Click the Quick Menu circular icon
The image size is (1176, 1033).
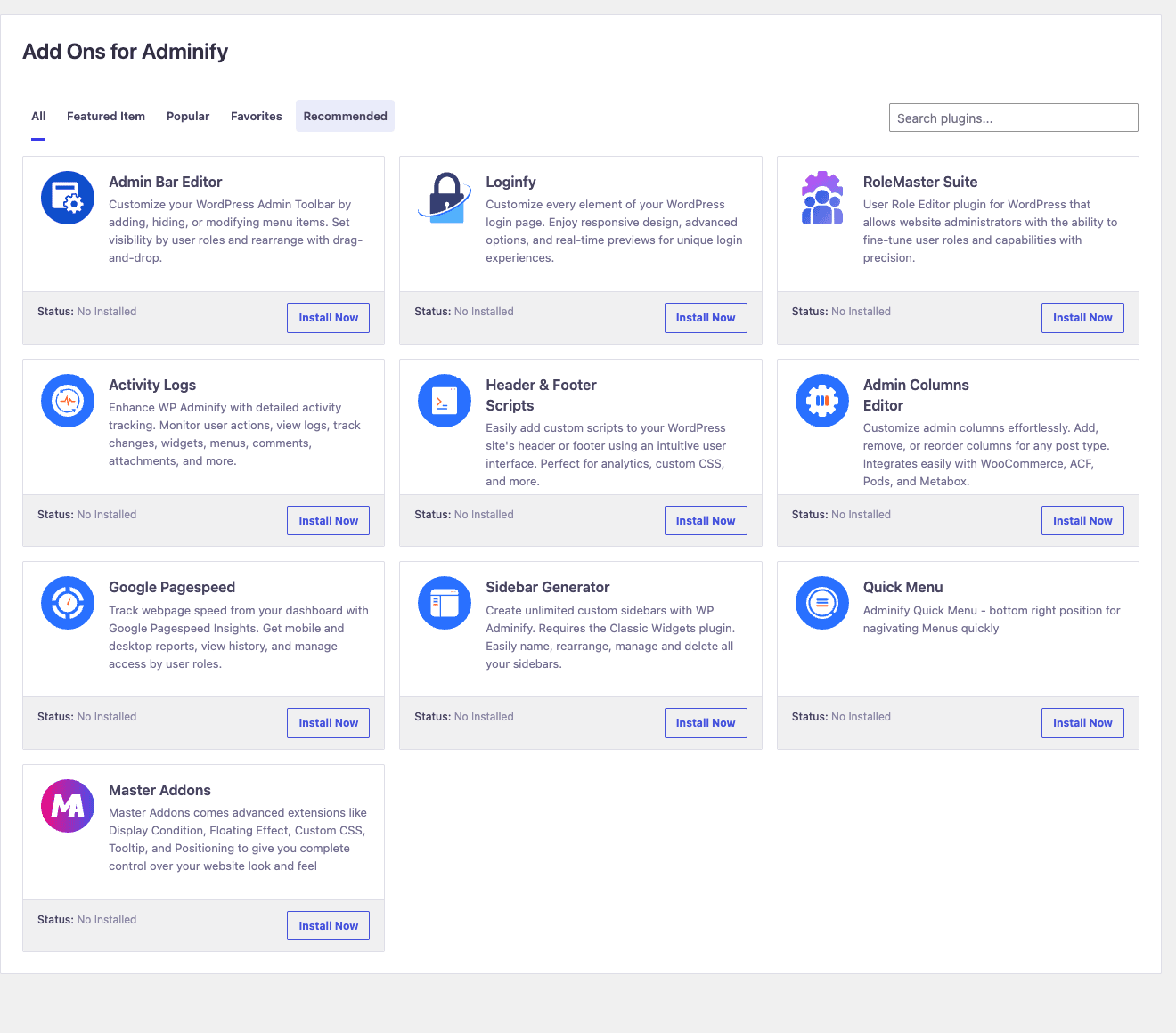[821, 603]
